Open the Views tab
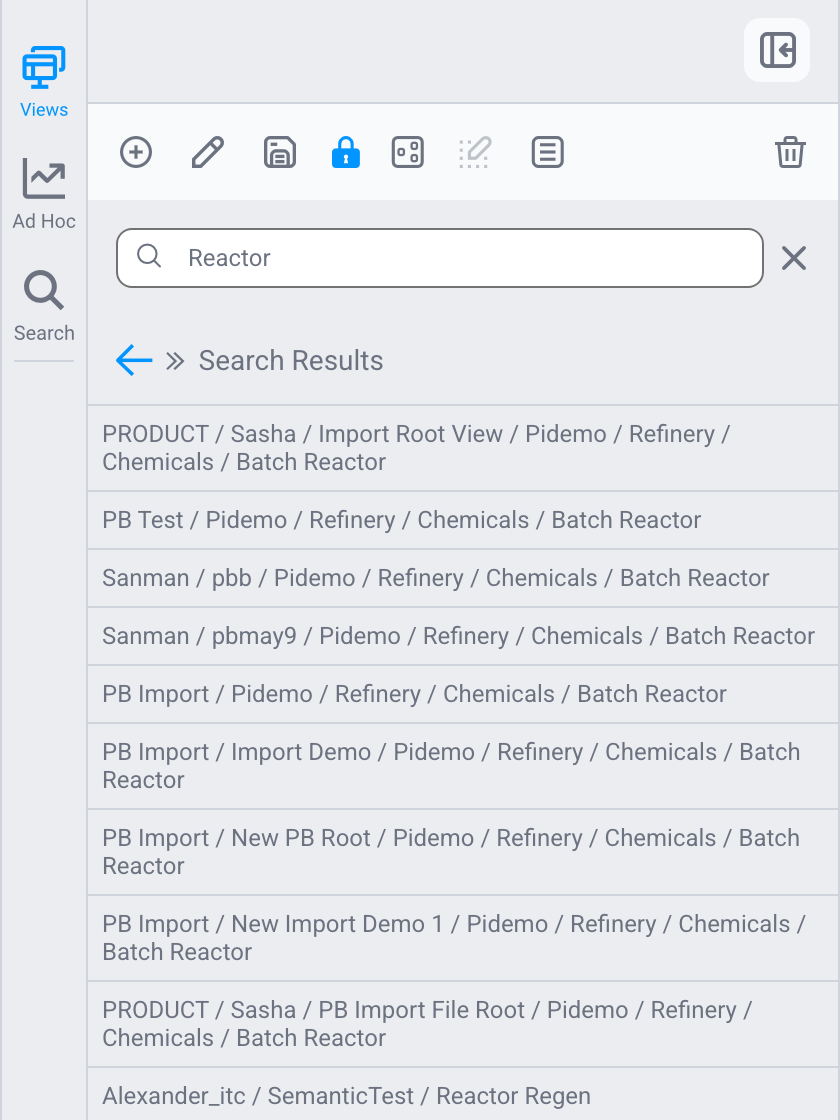This screenshot has height=1120, width=840. pyautogui.click(x=44, y=82)
